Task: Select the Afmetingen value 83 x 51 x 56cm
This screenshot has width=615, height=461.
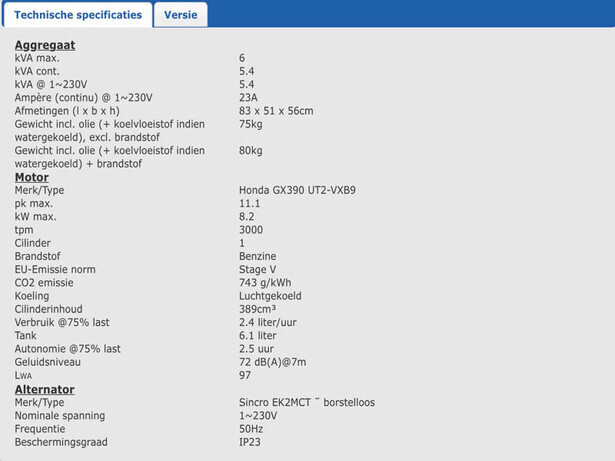Action: [276, 111]
